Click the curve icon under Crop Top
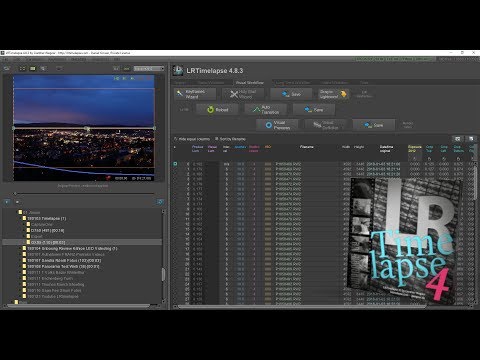The height and width of the screenshot is (360, 480). [429, 159]
